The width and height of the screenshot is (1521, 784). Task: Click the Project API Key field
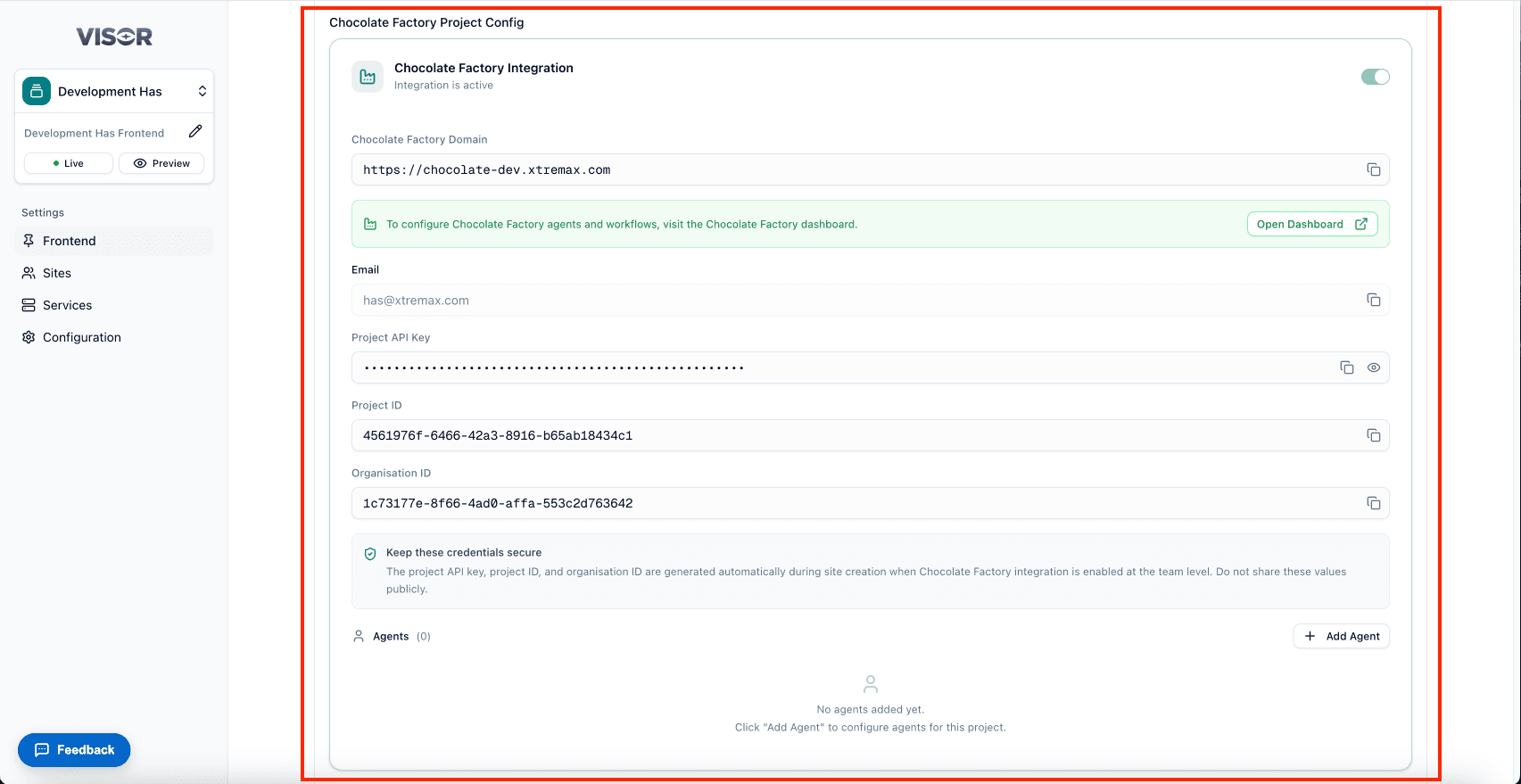tap(871, 367)
